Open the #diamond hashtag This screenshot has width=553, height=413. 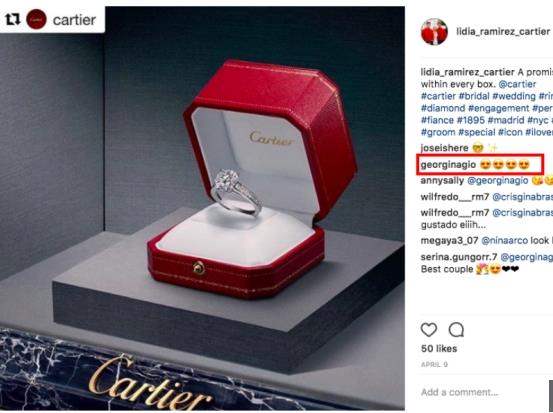(x=443, y=108)
